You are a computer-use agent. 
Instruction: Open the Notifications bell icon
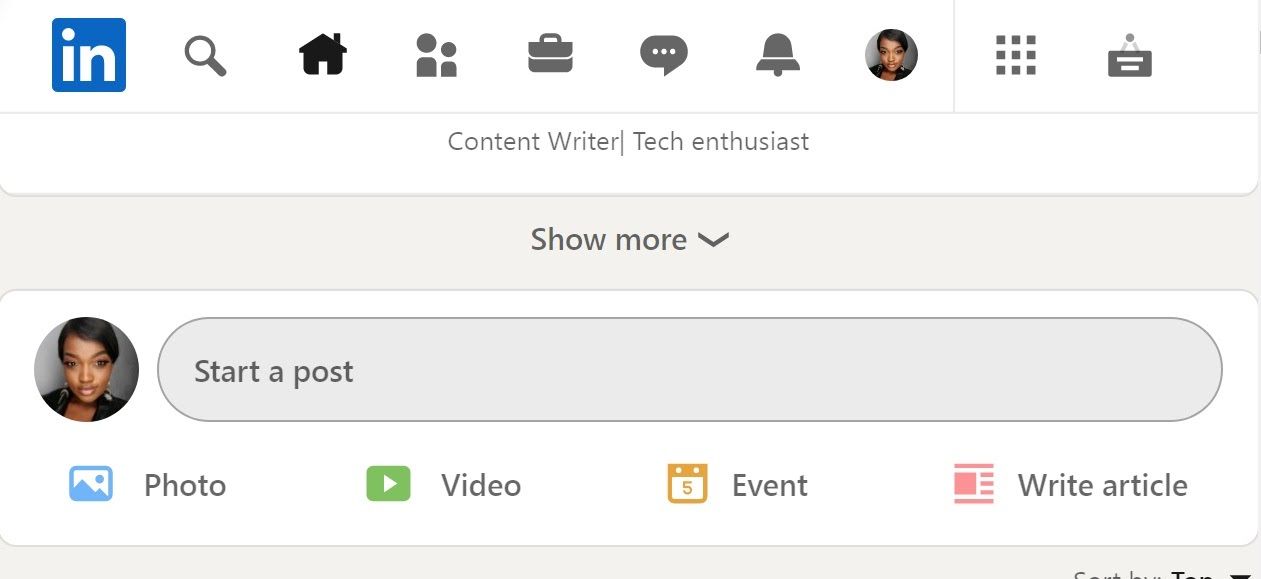click(x=778, y=55)
